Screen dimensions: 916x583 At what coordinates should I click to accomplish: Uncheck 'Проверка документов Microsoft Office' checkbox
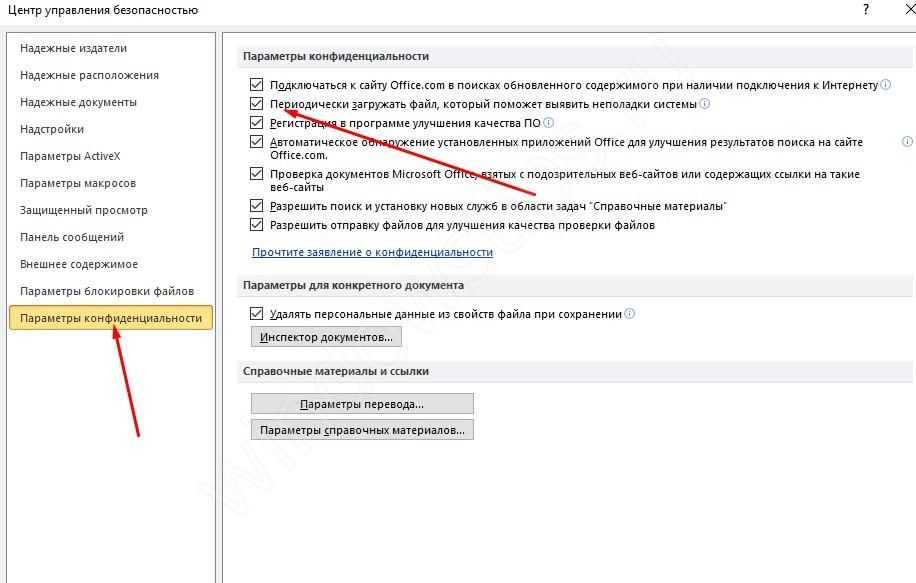[258, 174]
